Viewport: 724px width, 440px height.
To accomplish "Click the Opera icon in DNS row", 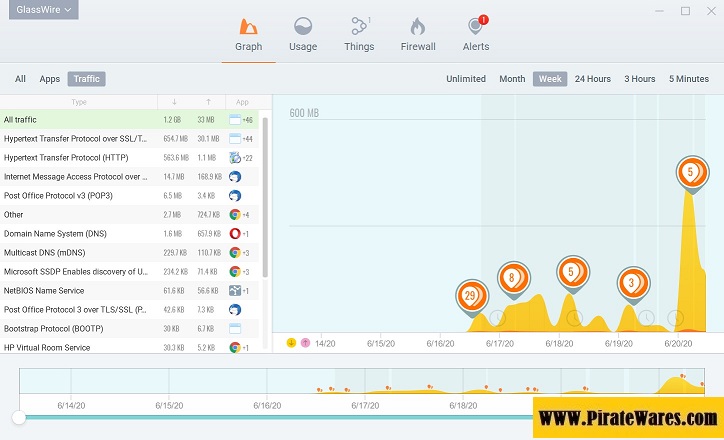I will click(235, 233).
